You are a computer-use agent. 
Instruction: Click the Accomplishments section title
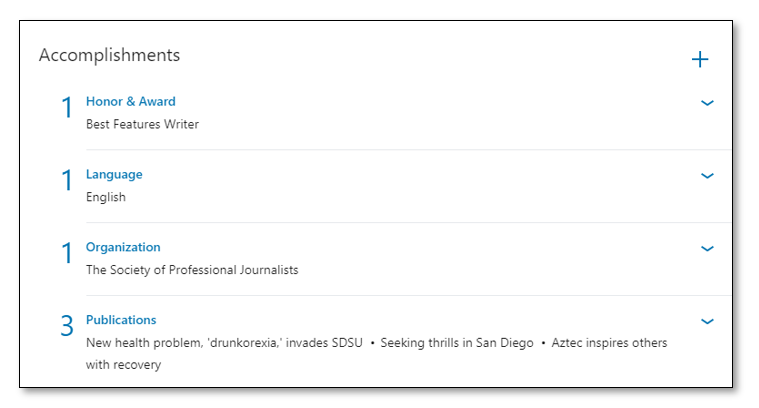coord(109,56)
